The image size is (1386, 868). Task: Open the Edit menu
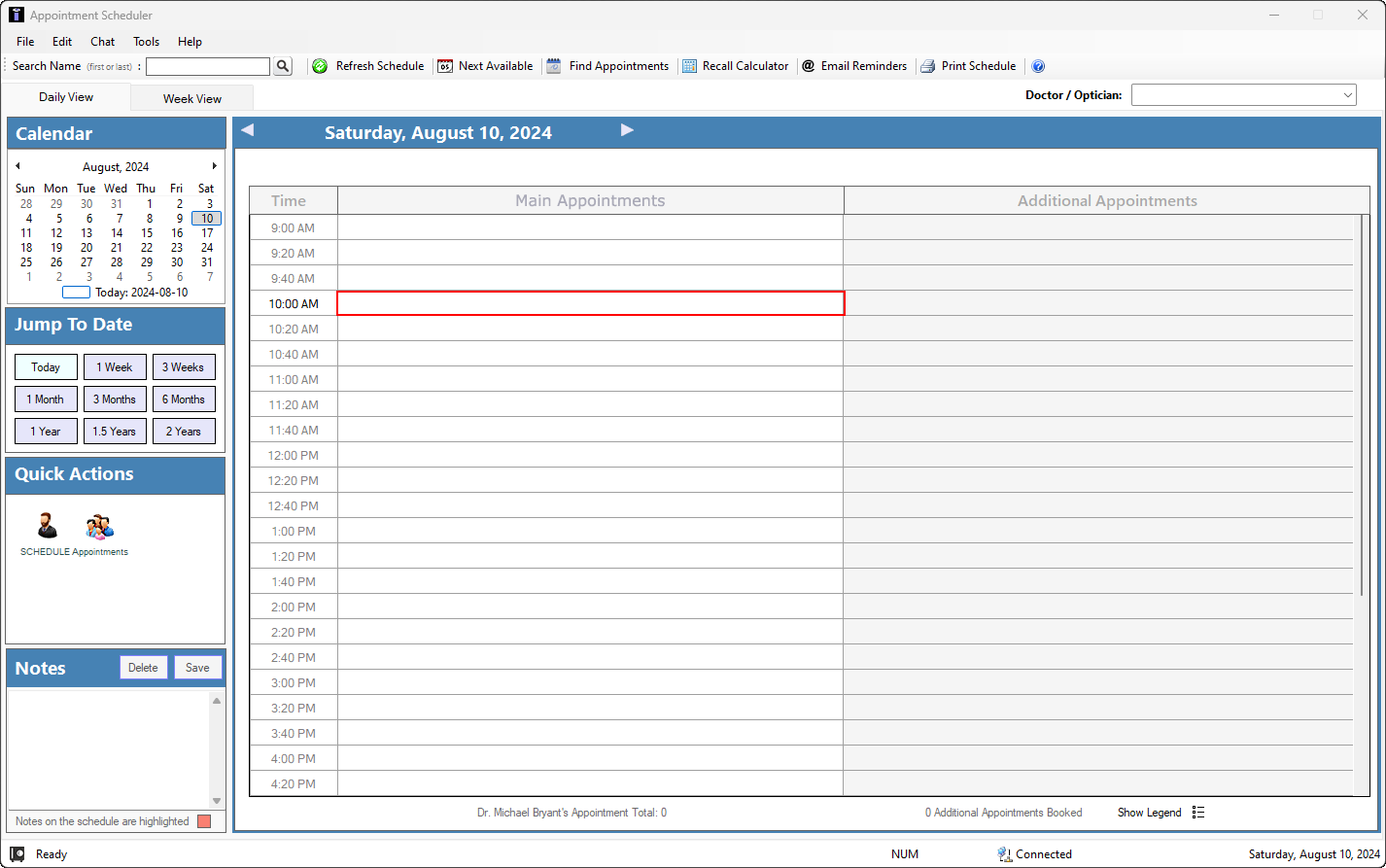click(62, 42)
